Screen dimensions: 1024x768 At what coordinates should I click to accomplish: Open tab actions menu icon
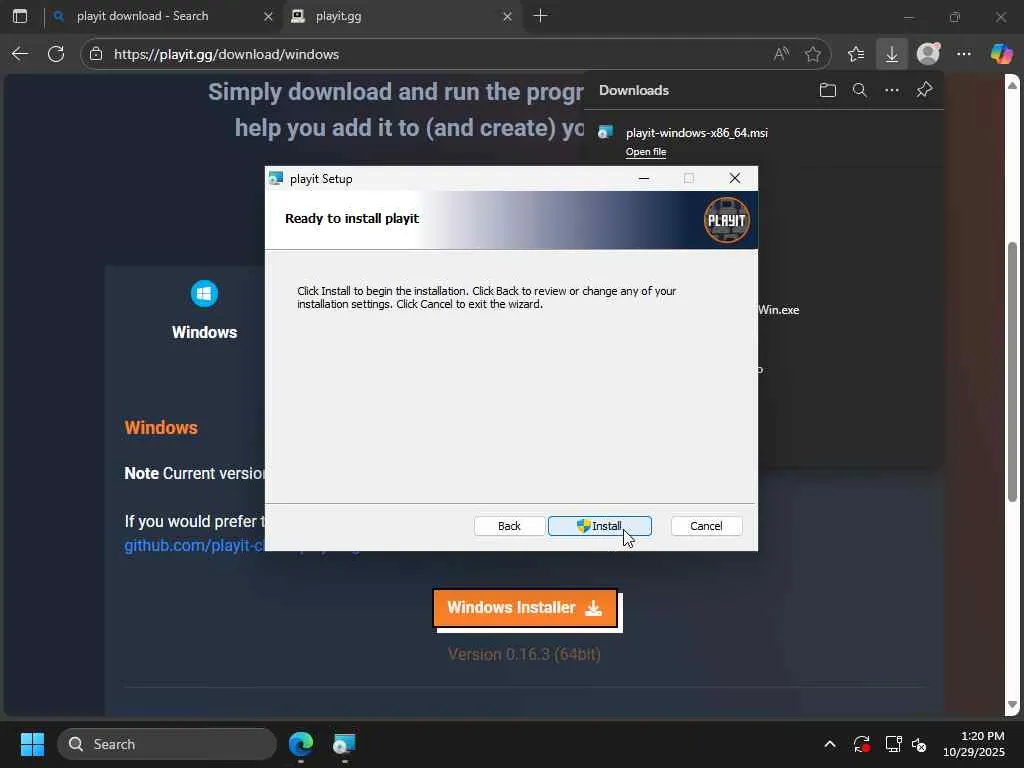pos(20,16)
